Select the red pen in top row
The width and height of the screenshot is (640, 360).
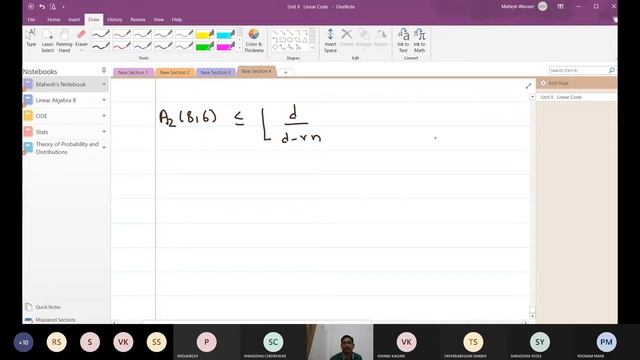[x=121, y=34]
